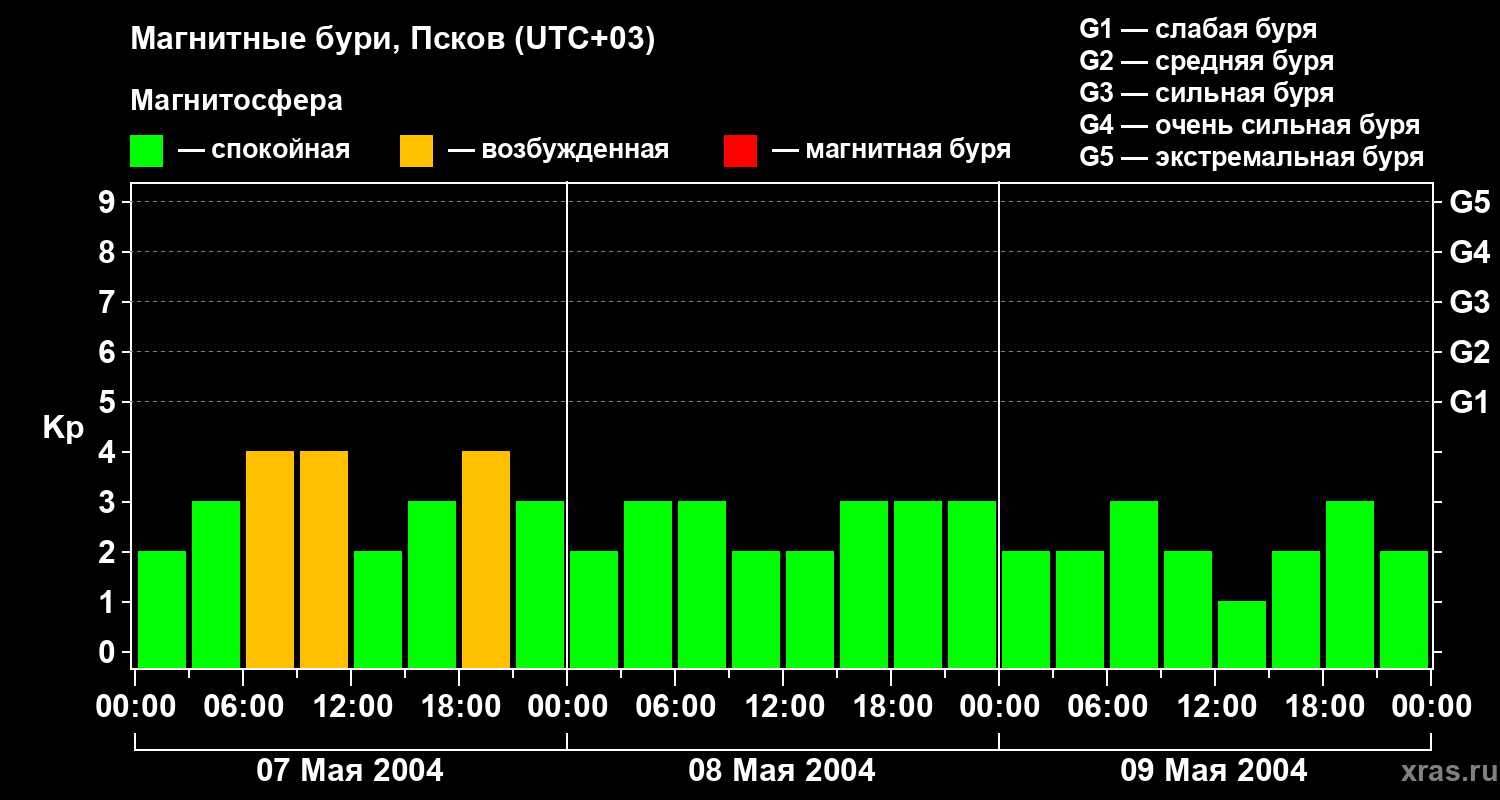Click the 06:00–09:00 bar on 09 Мая

(1134, 584)
